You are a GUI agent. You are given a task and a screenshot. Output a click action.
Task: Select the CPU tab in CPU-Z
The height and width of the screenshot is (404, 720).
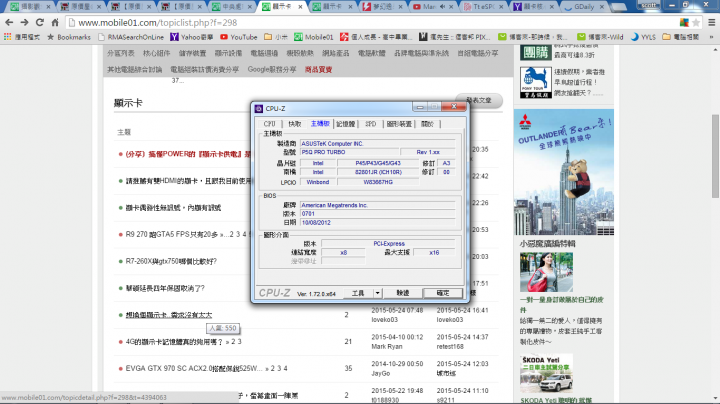(270, 124)
